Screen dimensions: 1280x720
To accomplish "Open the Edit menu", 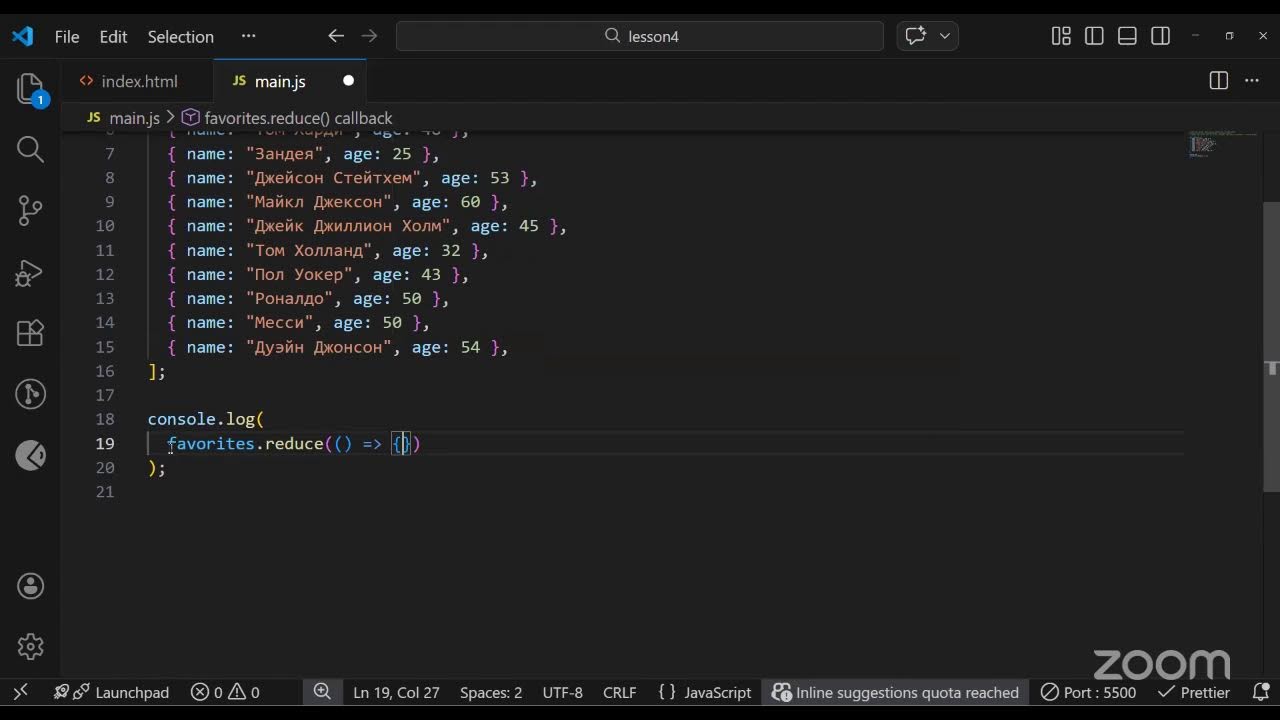I will tap(113, 36).
